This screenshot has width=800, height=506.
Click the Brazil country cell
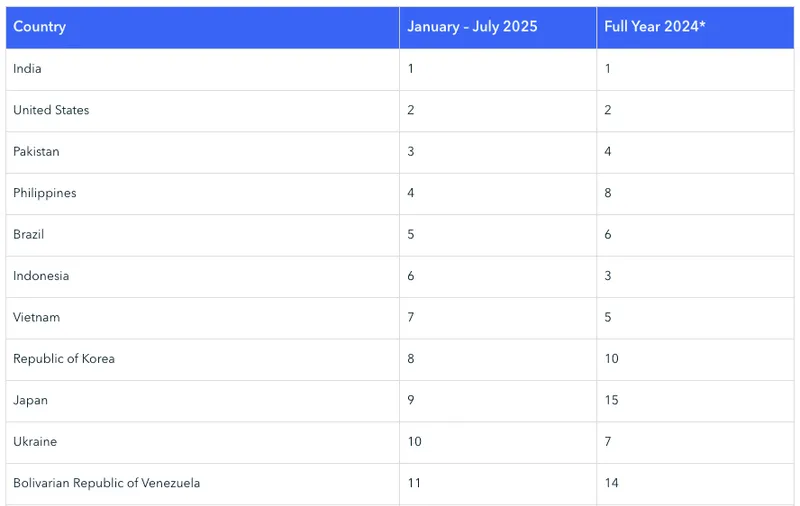(x=29, y=234)
